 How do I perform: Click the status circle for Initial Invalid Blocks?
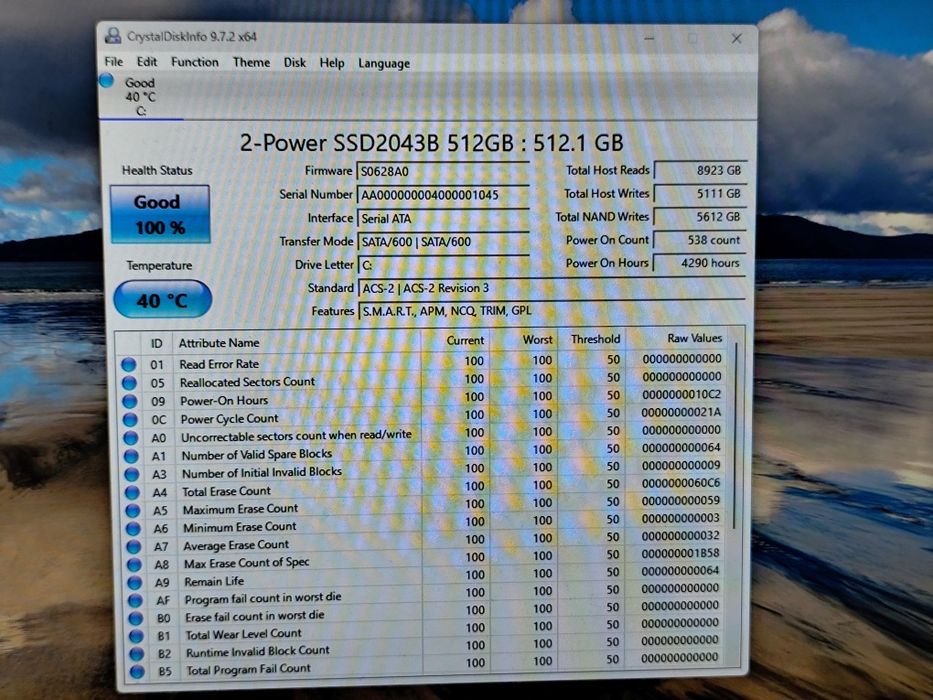132,474
